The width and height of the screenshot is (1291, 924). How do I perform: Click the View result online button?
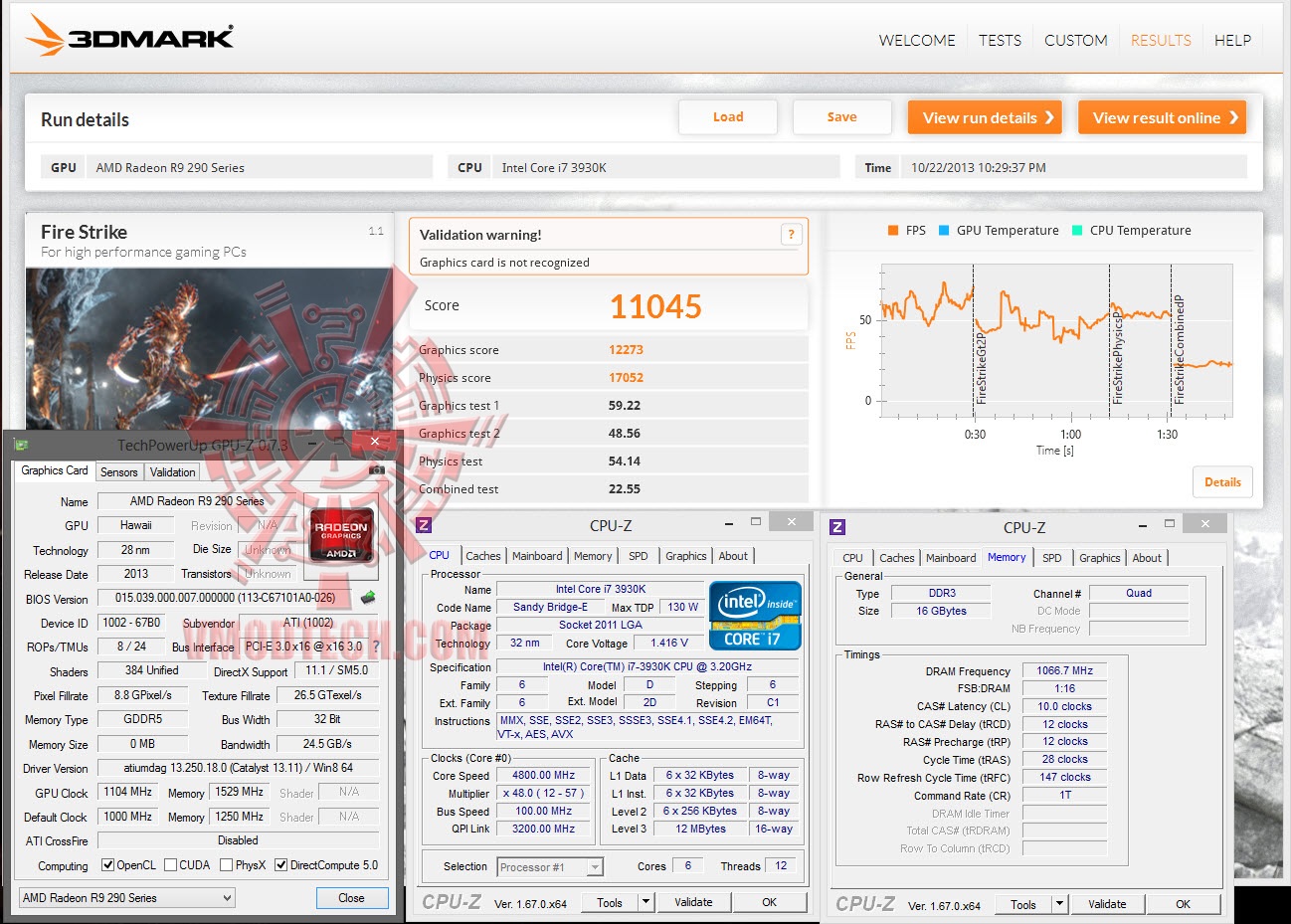click(1162, 117)
